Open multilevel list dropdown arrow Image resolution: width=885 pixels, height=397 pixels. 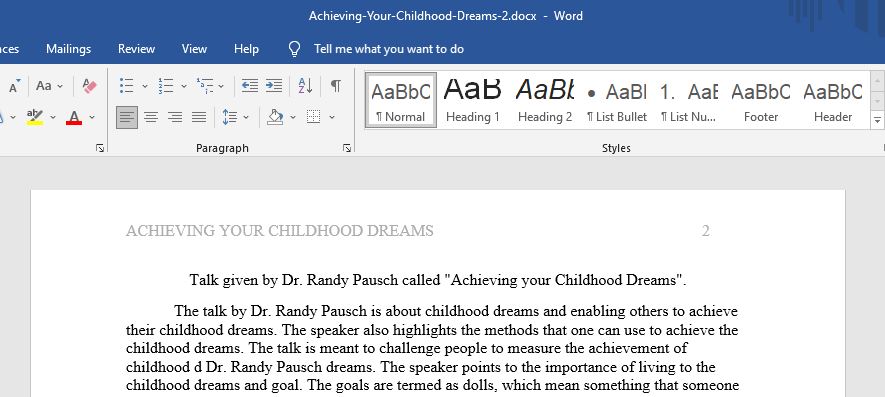click(x=221, y=86)
